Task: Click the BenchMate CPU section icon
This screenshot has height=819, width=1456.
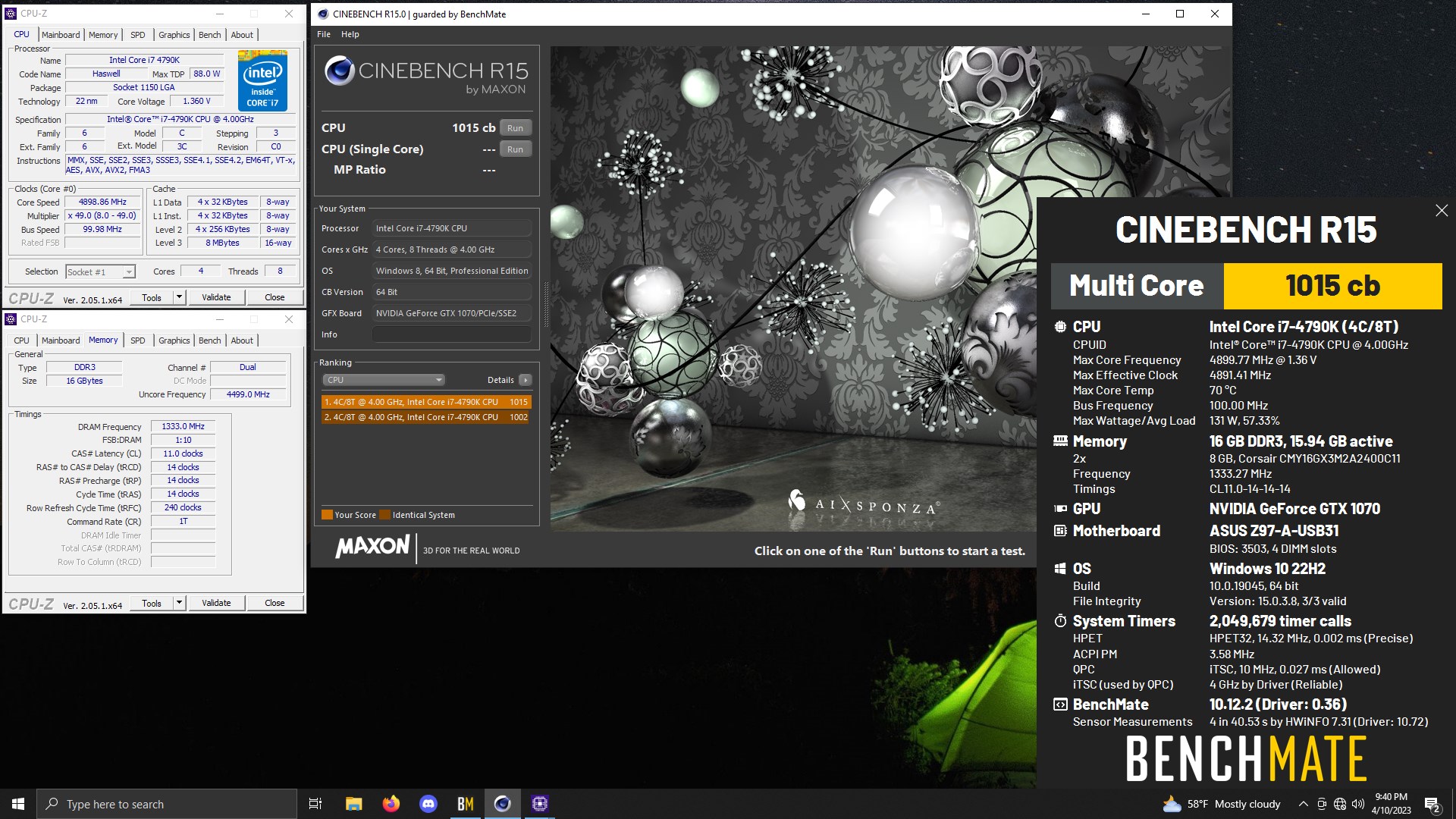Action: pos(1060,327)
